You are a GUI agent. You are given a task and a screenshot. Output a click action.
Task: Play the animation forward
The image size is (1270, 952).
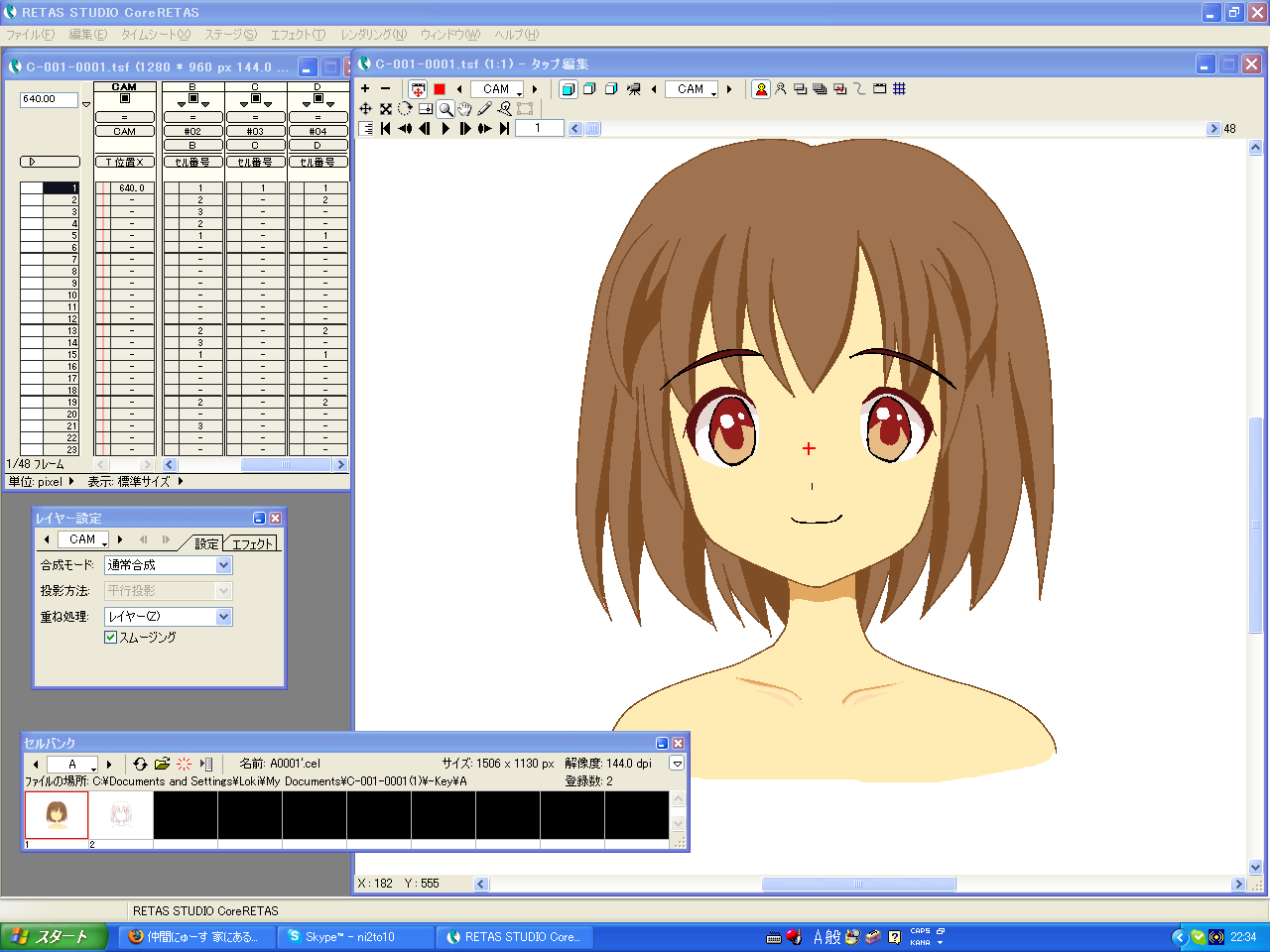(444, 128)
